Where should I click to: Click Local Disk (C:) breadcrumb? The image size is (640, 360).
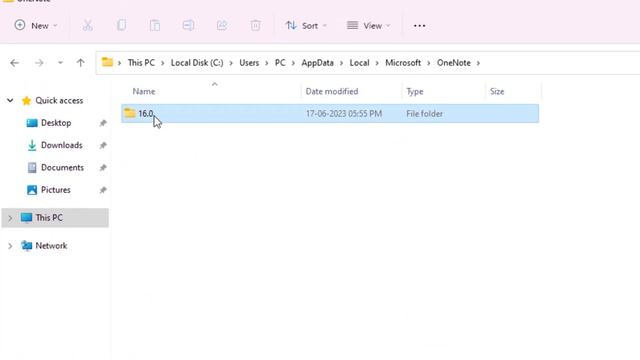[197, 63]
